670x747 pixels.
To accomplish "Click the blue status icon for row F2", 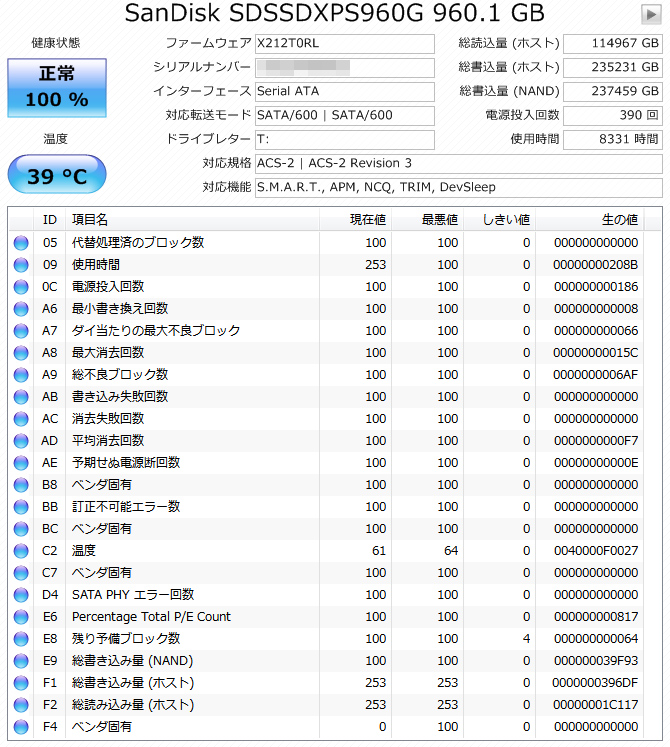I will coord(21,705).
